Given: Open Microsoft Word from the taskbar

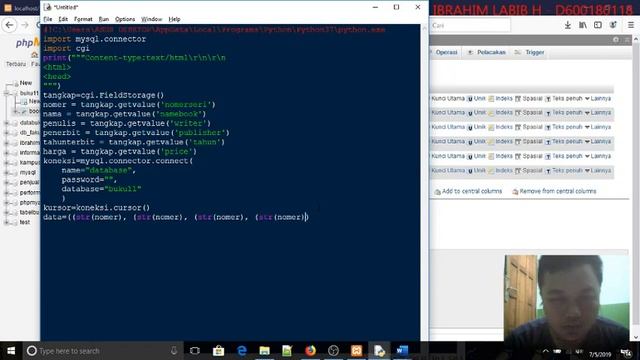Looking at the screenshot, I should (x=402, y=351).
